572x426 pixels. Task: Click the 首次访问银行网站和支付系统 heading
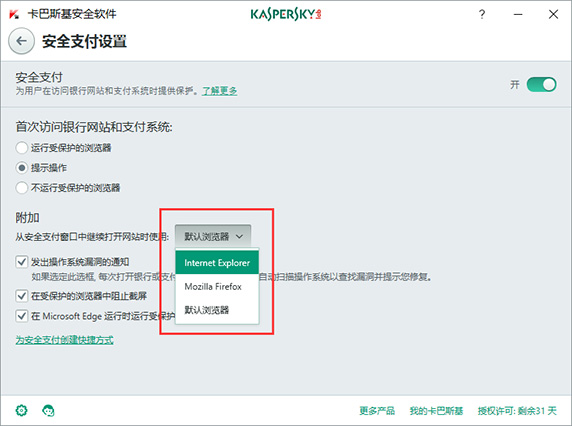coord(94,127)
